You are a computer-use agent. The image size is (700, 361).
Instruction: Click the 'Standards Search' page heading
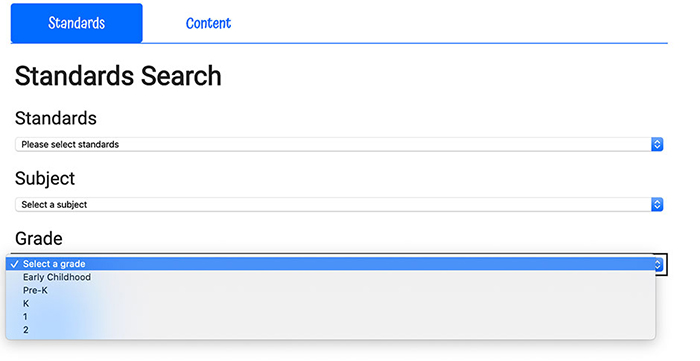[x=118, y=76]
